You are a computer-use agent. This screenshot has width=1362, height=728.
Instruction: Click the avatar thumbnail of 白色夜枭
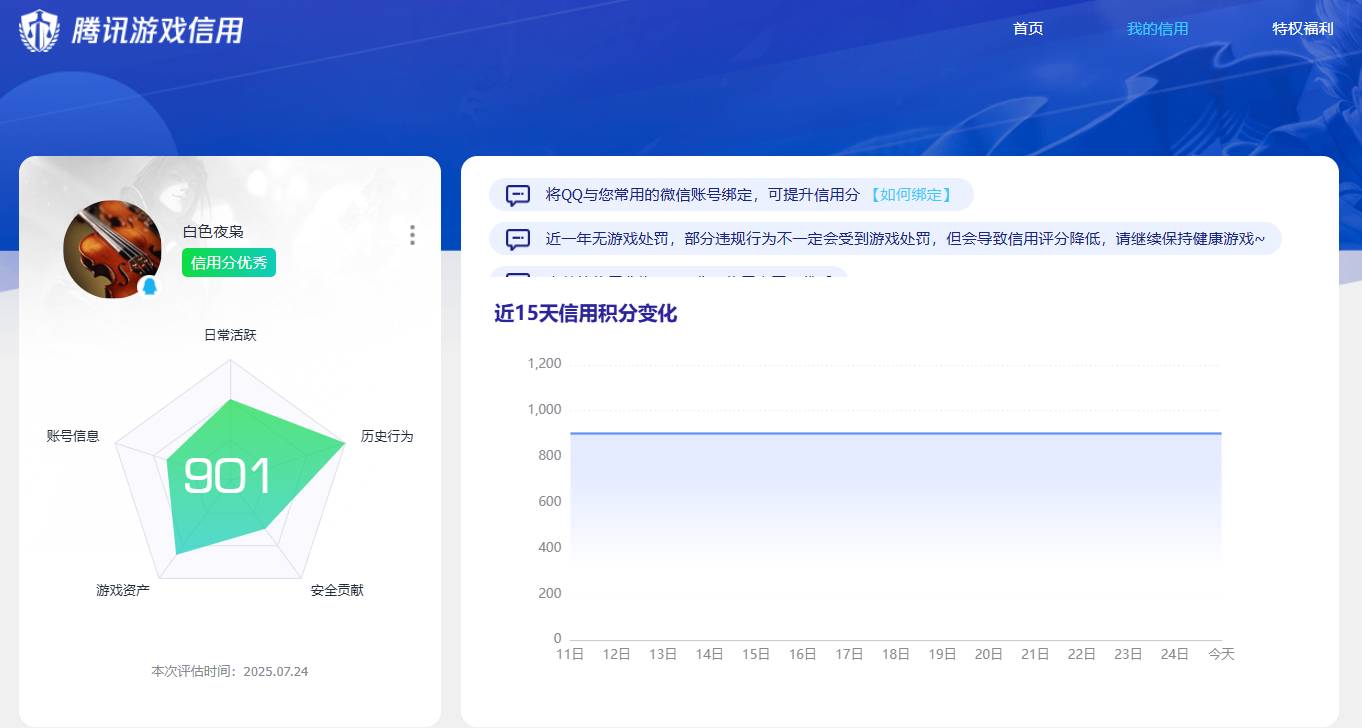112,249
